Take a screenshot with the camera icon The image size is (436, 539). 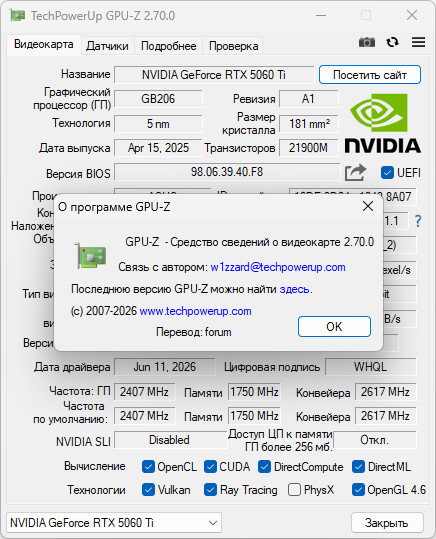[x=367, y=42]
